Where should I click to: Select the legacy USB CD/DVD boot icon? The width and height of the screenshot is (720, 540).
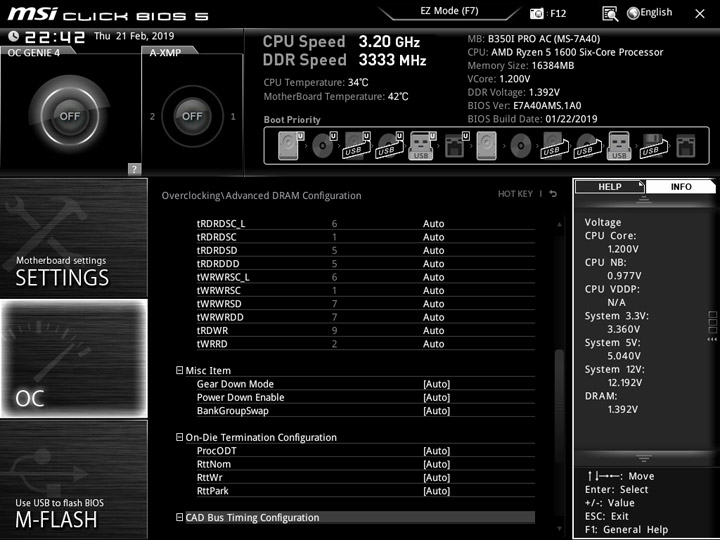587,146
